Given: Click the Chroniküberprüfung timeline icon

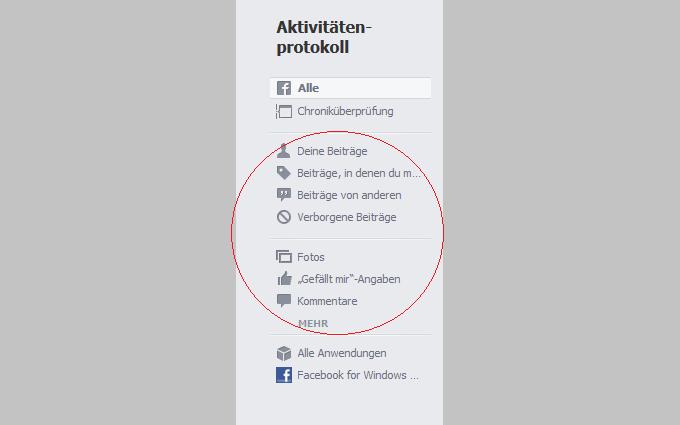Looking at the screenshot, I should pyautogui.click(x=284, y=111).
